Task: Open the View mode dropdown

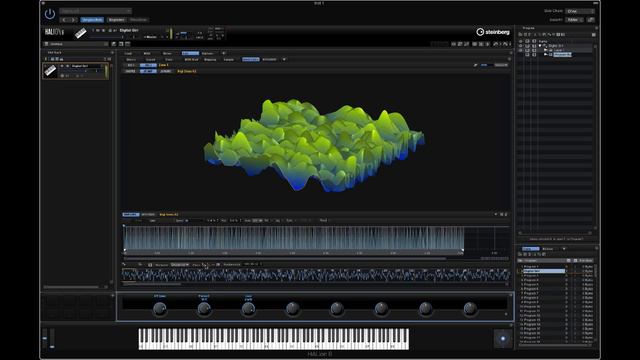Action: 575,20
